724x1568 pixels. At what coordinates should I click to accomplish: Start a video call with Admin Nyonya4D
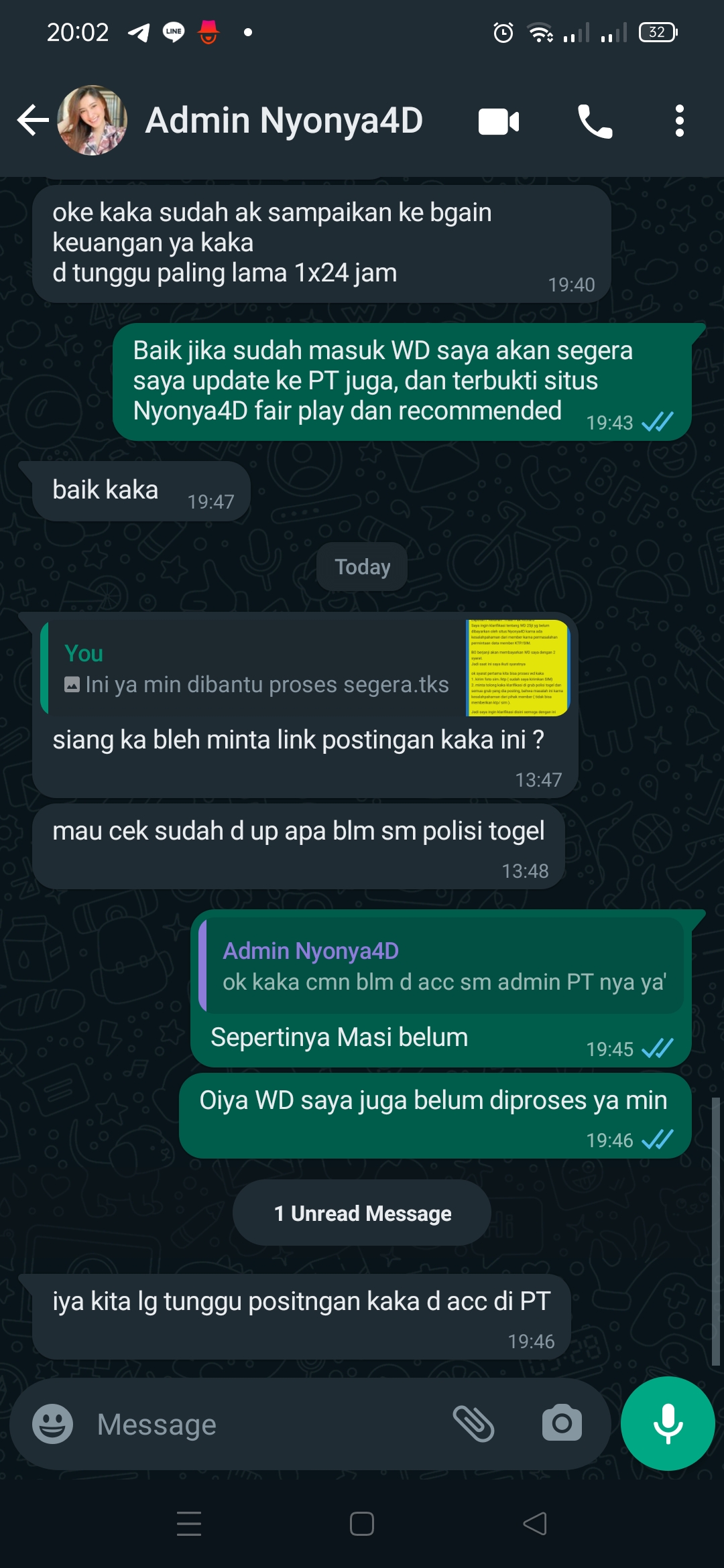[499, 121]
